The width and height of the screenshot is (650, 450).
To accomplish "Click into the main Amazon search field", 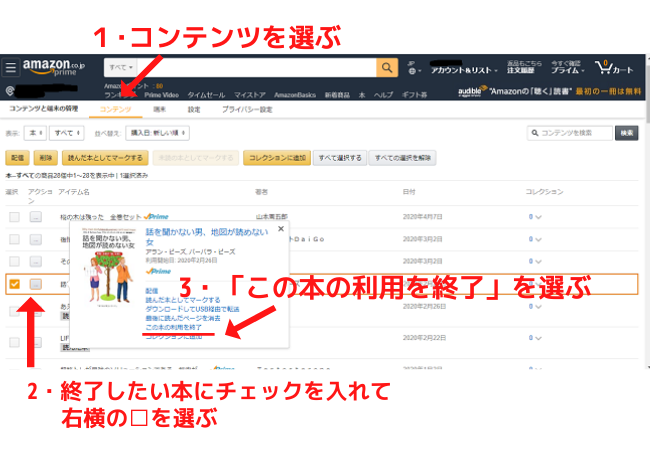I will coord(257,67).
